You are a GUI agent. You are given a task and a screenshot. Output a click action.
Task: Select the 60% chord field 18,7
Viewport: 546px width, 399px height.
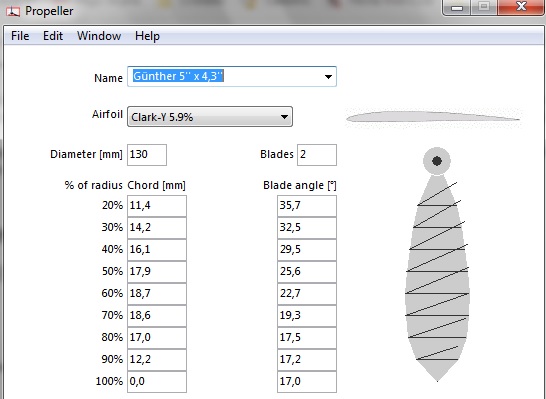(157, 294)
